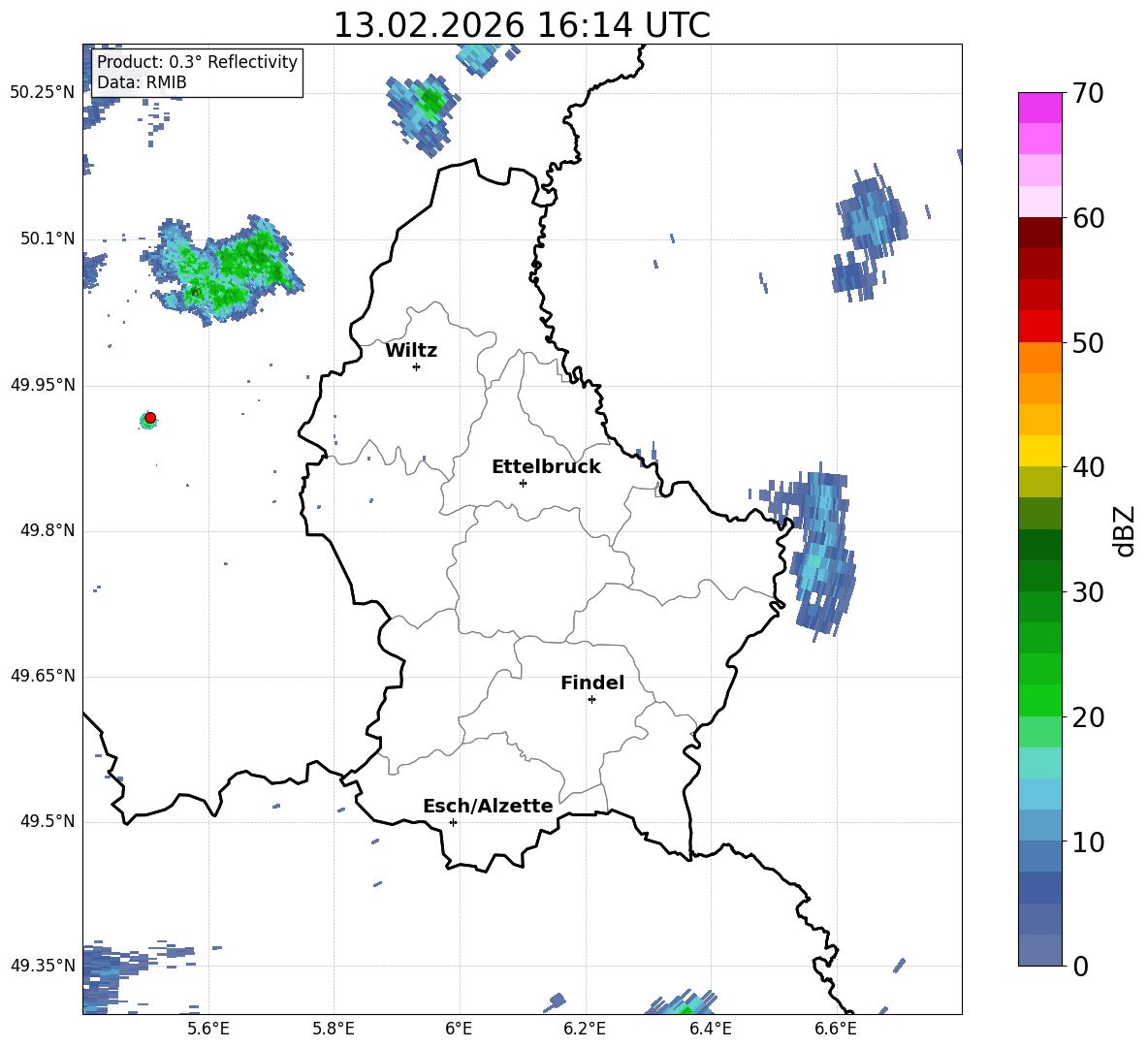This screenshot has height=1048, width=1148.
Task: Click the colorbar tick value 70
Action: (1088, 94)
